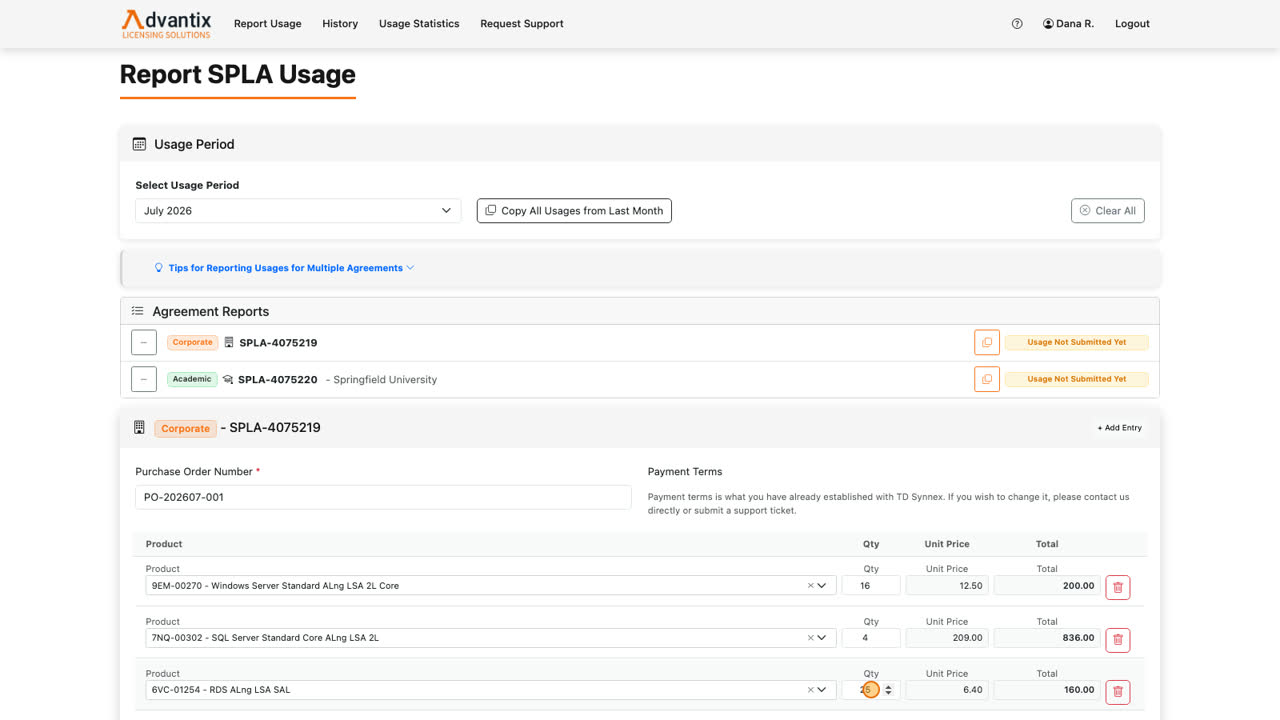Click Copy All Usages from Last Month
1280x720 pixels.
pos(574,211)
